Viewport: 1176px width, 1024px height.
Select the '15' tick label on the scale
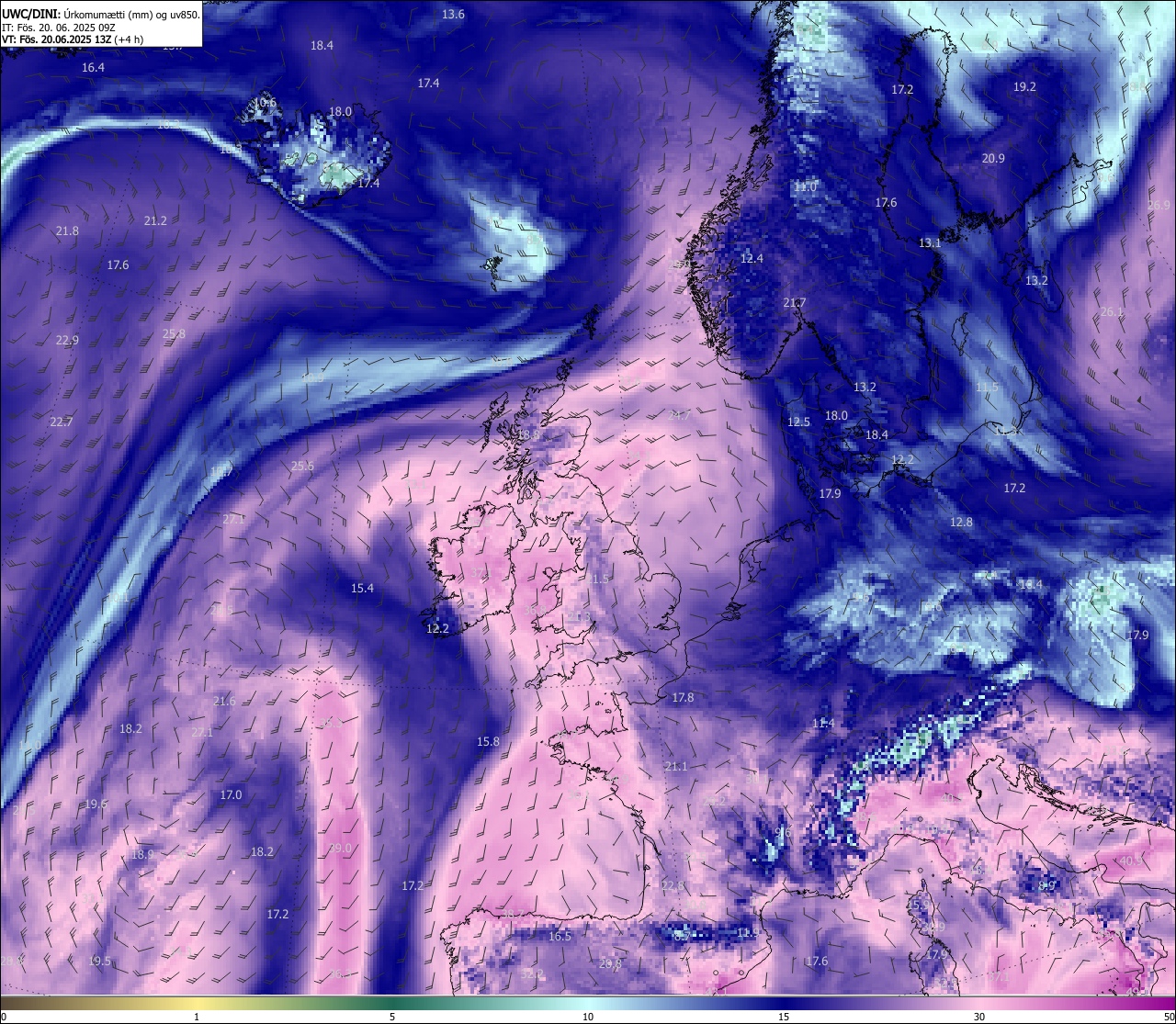pos(784,1017)
